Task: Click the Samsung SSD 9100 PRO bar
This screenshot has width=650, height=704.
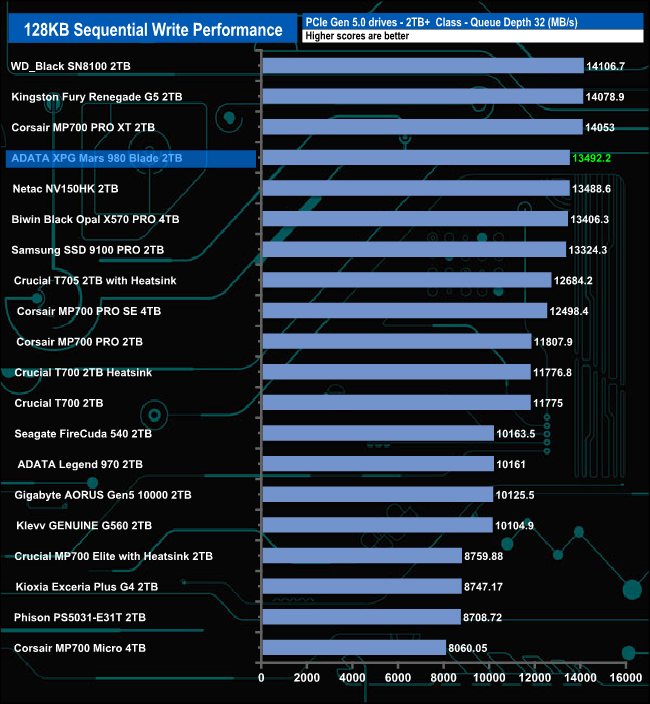Action: point(414,250)
